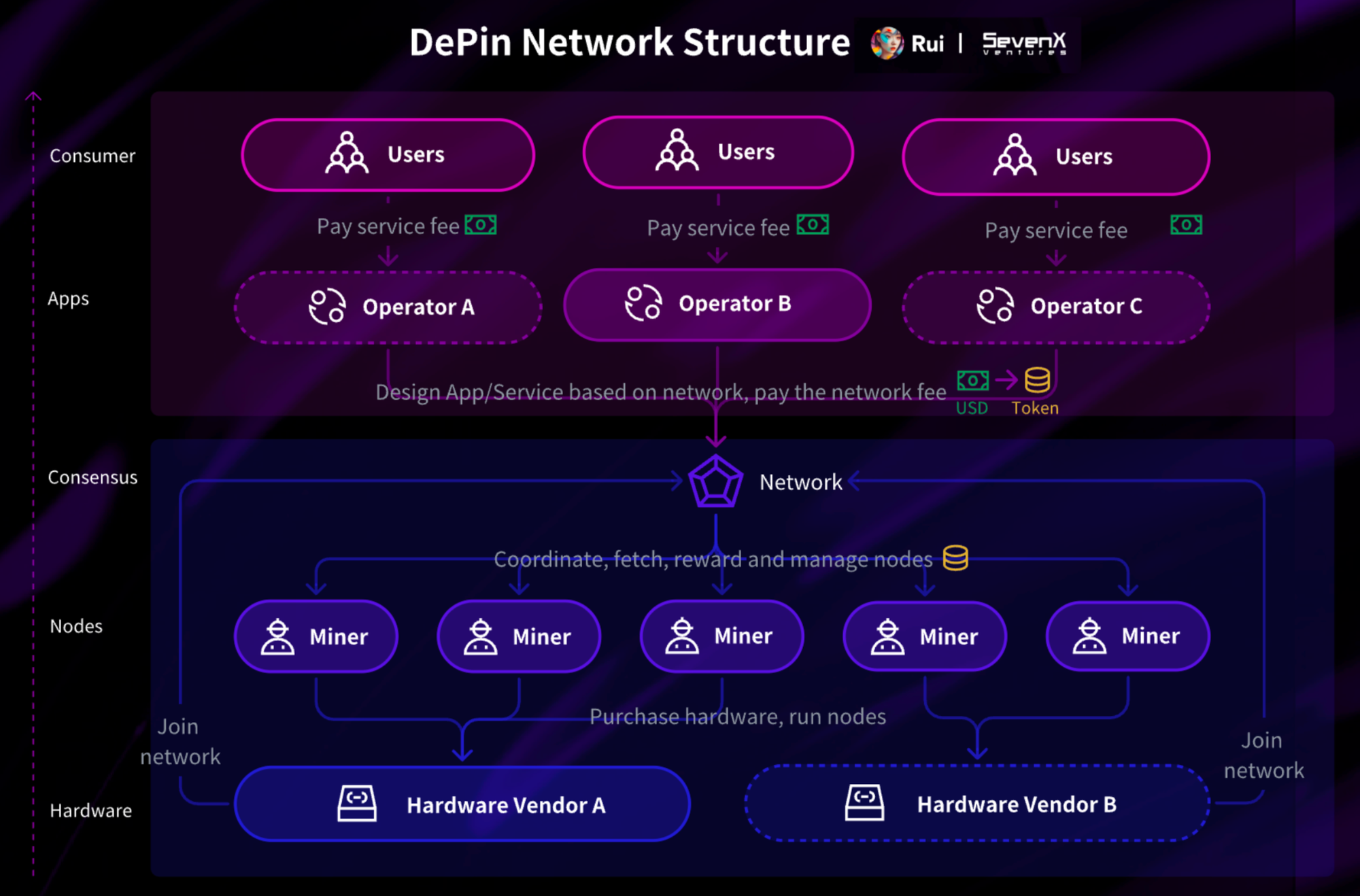Click the Join network label on the left
Screen dimensions: 1360x896
click(179, 741)
